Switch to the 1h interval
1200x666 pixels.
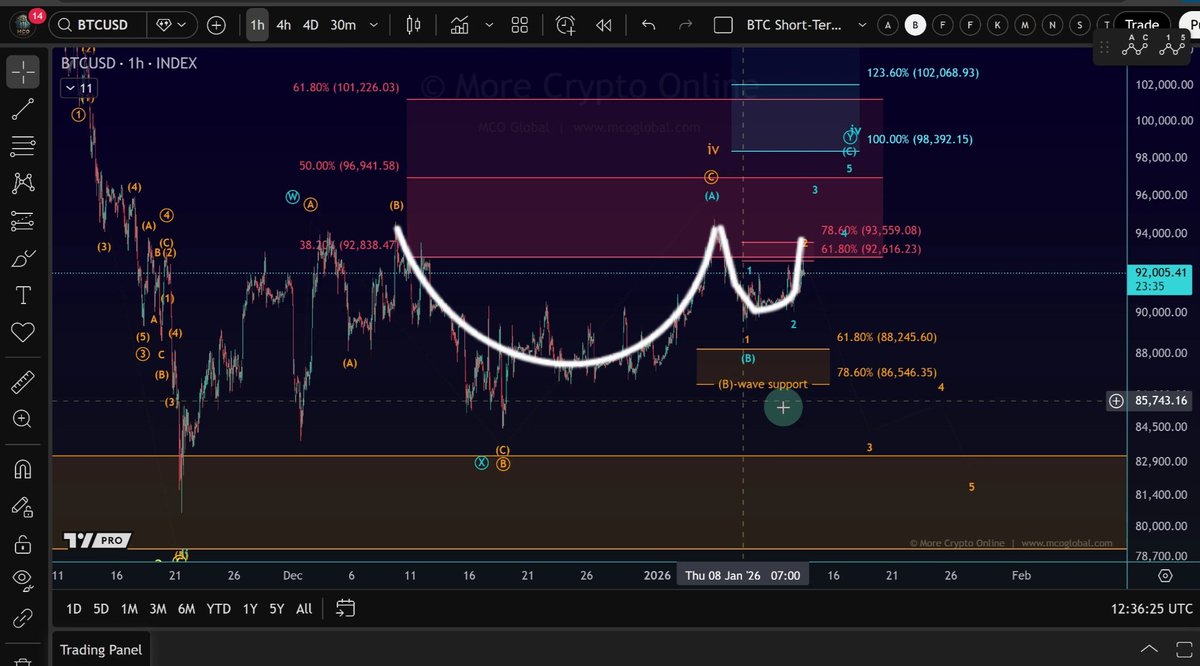[257, 25]
